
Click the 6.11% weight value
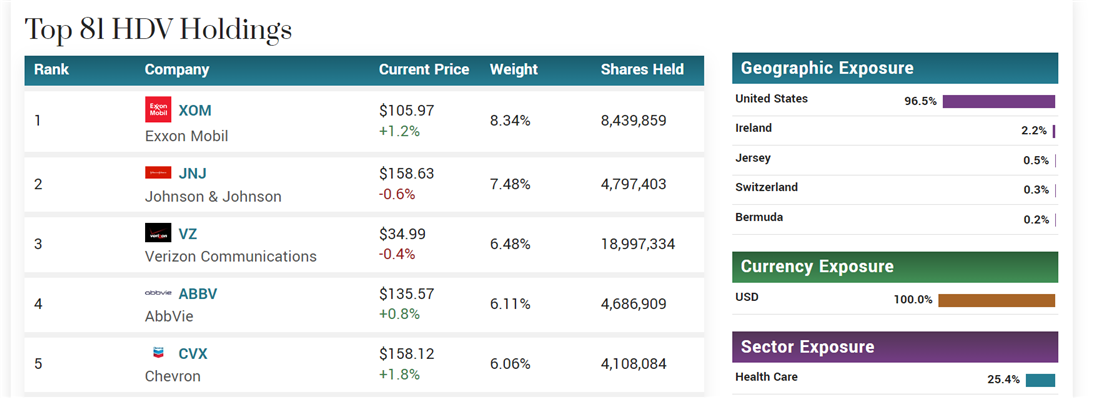coord(510,304)
